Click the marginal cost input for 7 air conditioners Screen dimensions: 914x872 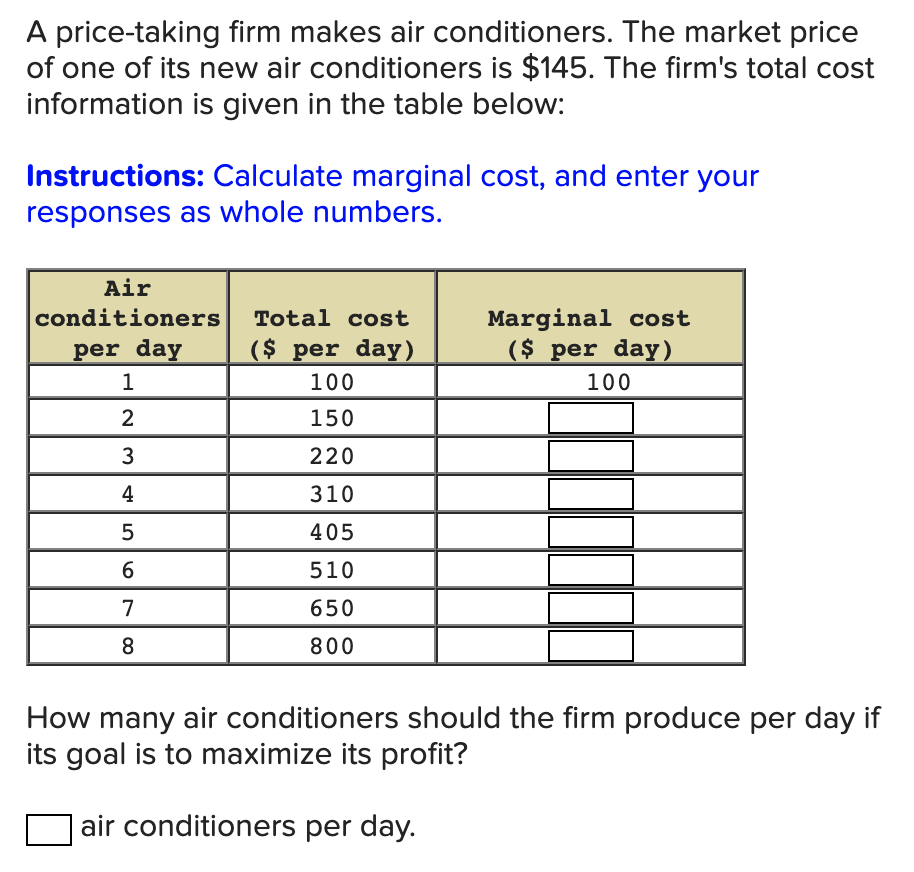point(590,607)
